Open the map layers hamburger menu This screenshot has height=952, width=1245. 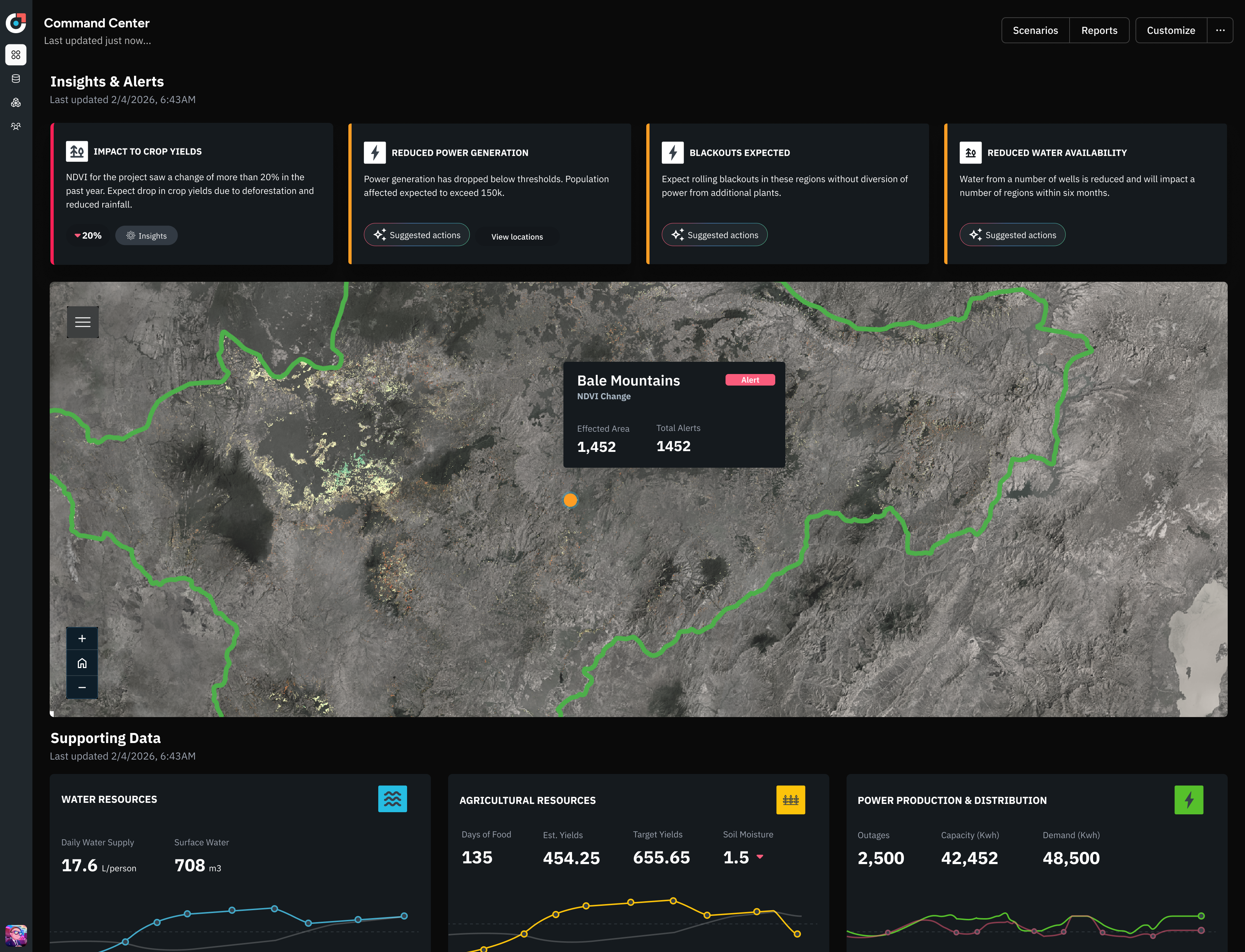83,322
